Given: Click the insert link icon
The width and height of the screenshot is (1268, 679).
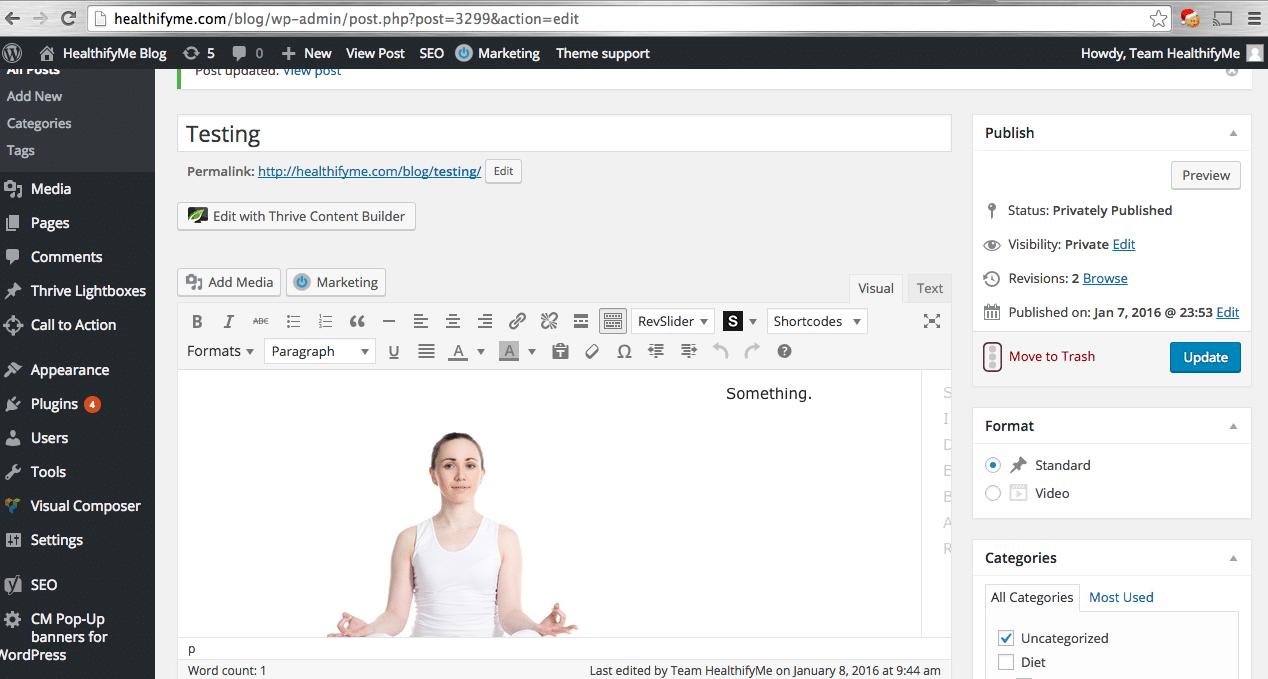Looking at the screenshot, I should 517,321.
